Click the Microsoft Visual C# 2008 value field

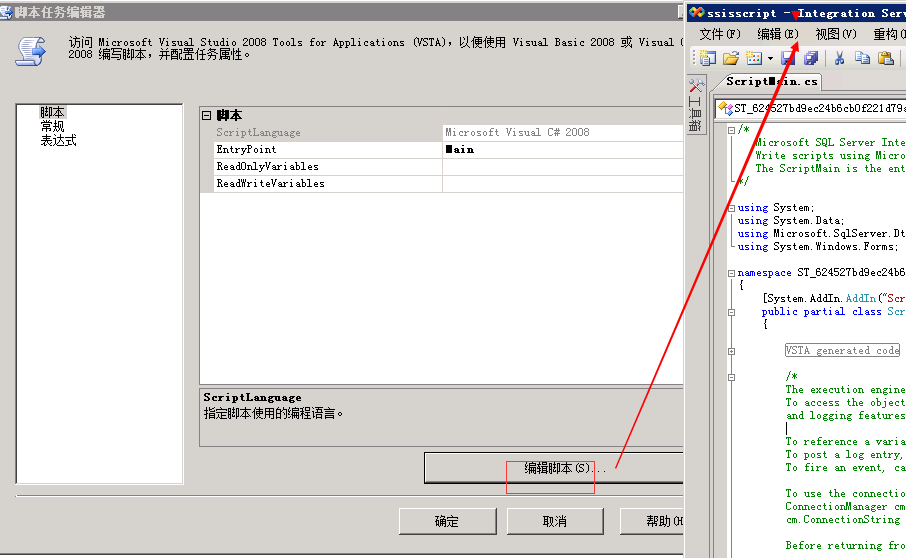coord(563,132)
